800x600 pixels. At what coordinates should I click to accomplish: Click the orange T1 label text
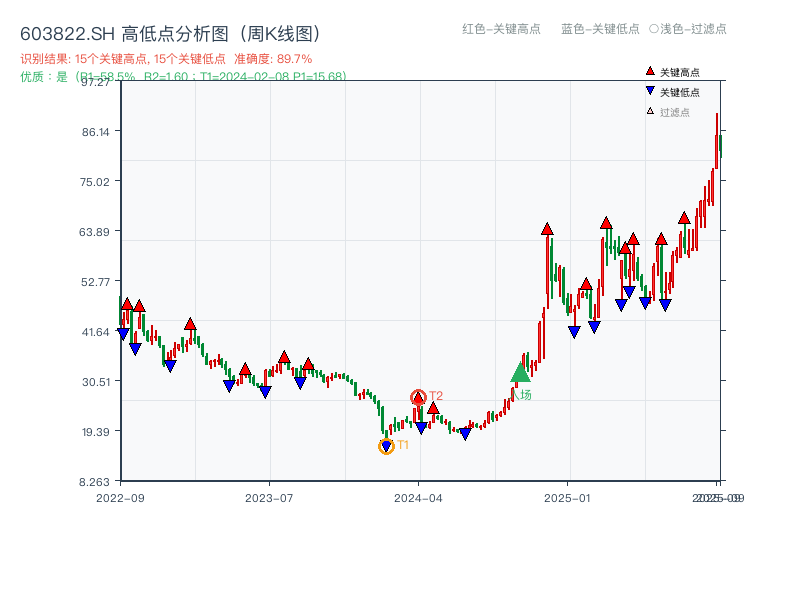tap(403, 445)
